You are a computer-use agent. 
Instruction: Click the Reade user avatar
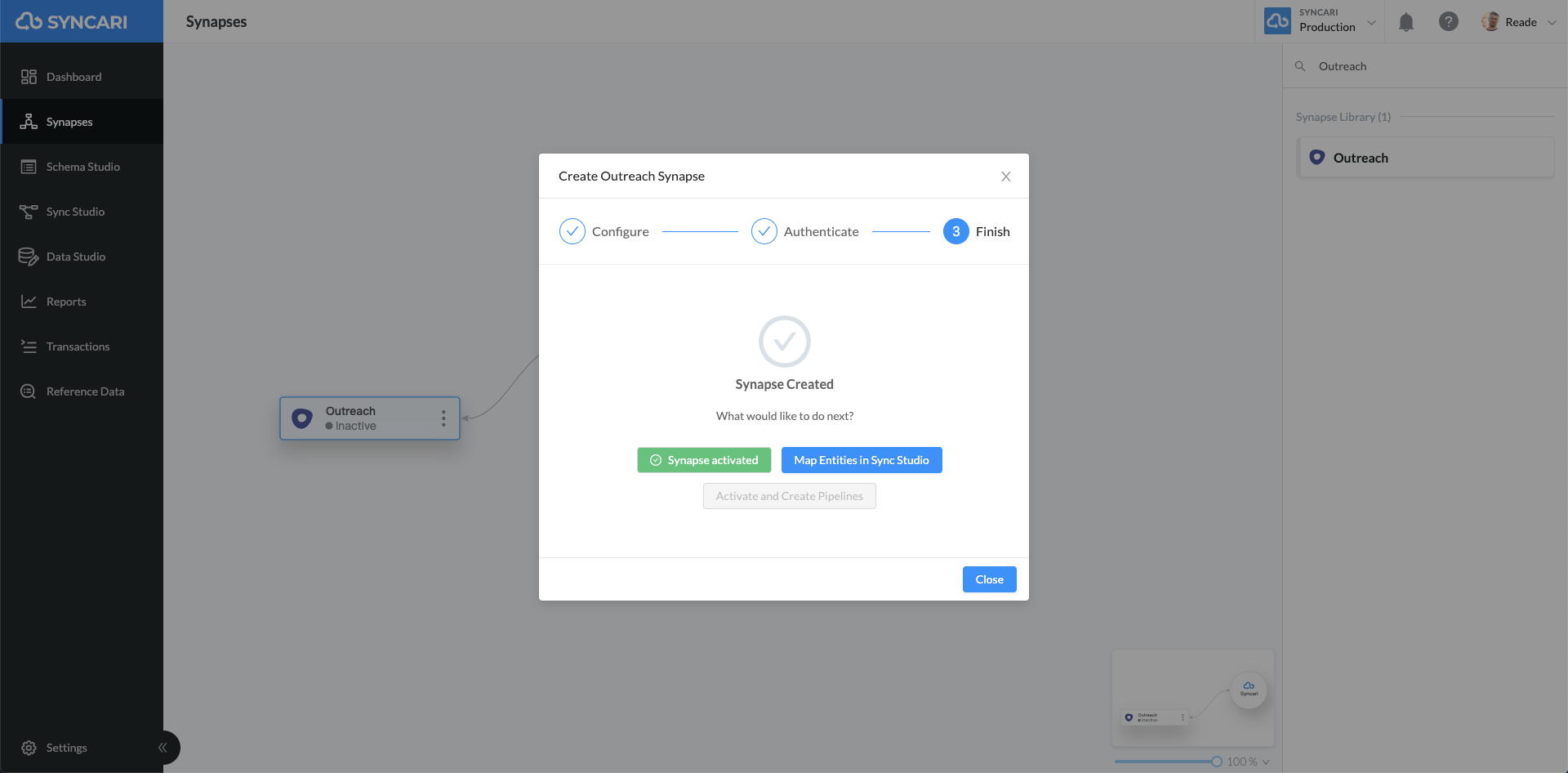[x=1490, y=22]
